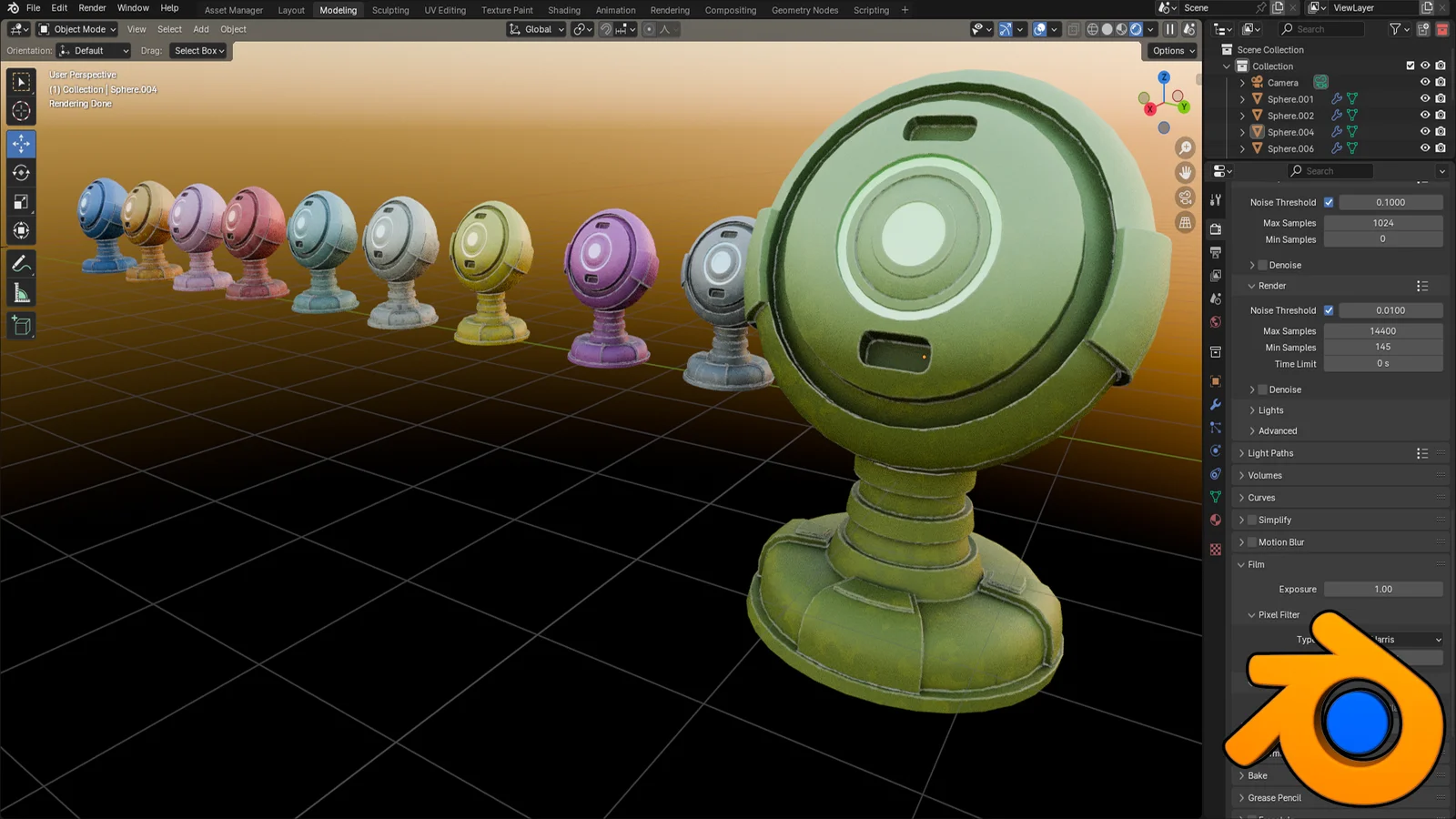Open the Physics properties tab

pos(1216,450)
